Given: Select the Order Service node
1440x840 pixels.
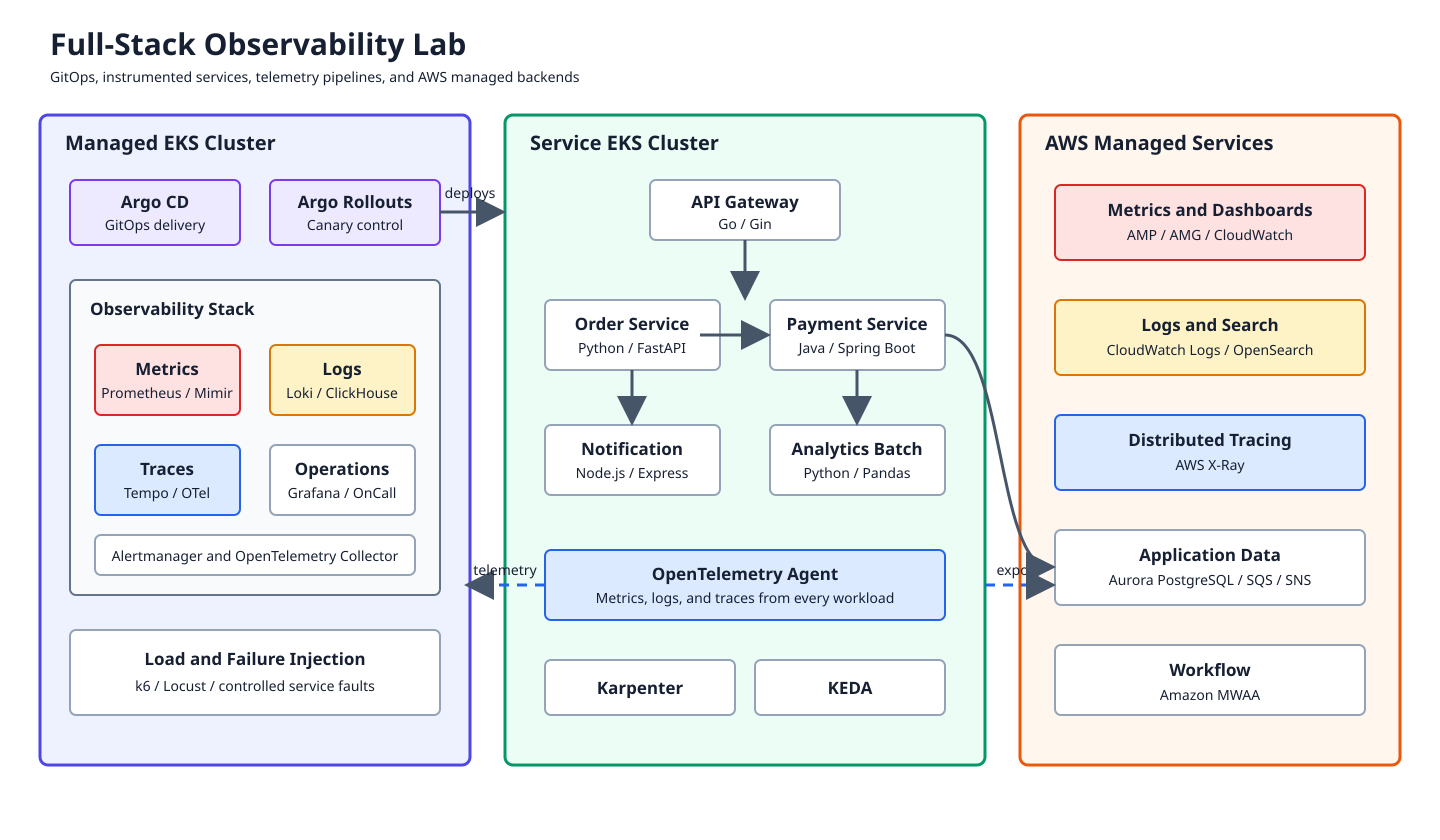Looking at the screenshot, I should 632,335.
